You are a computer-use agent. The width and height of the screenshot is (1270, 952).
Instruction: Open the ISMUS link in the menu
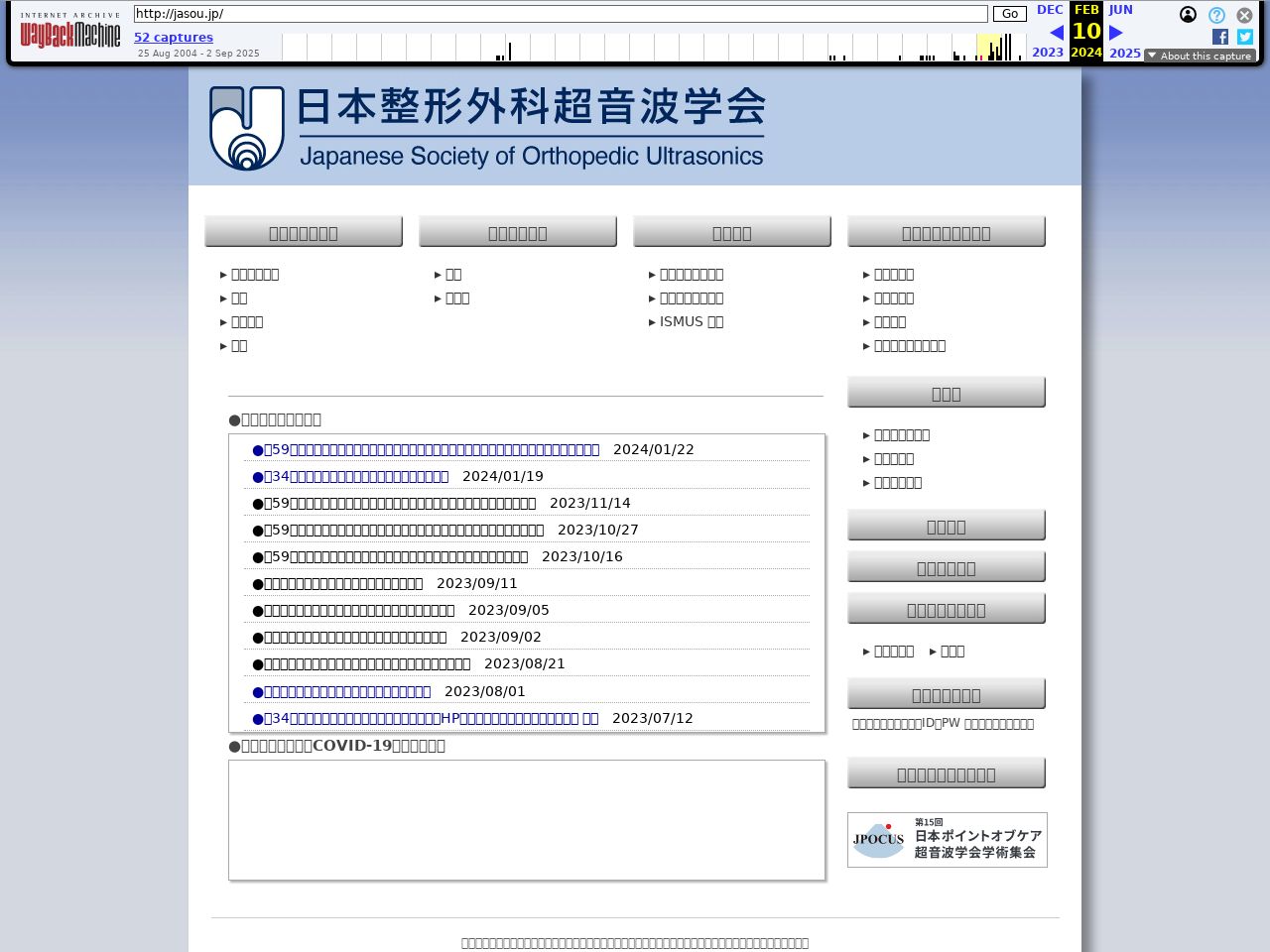691,321
